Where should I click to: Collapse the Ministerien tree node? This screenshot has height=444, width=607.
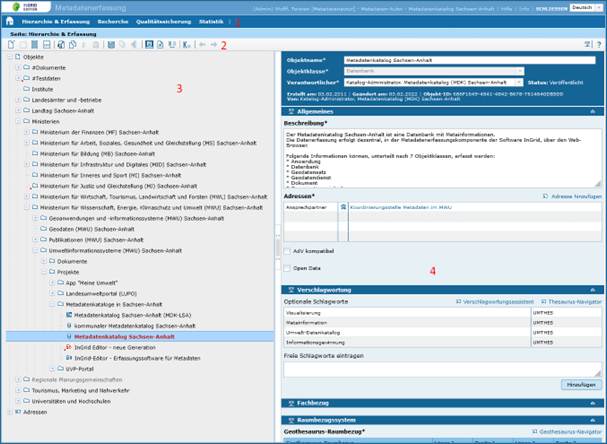click(x=18, y=121)
